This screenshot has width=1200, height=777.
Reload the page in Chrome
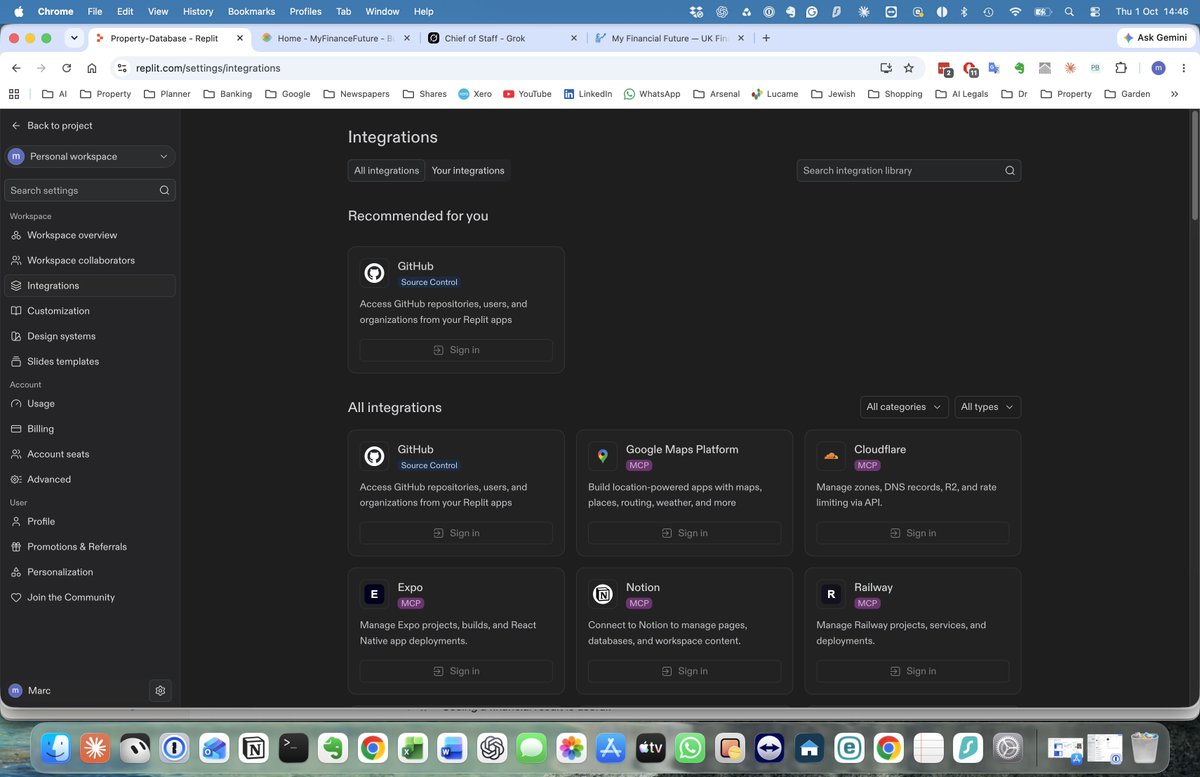tap(66, 68)
